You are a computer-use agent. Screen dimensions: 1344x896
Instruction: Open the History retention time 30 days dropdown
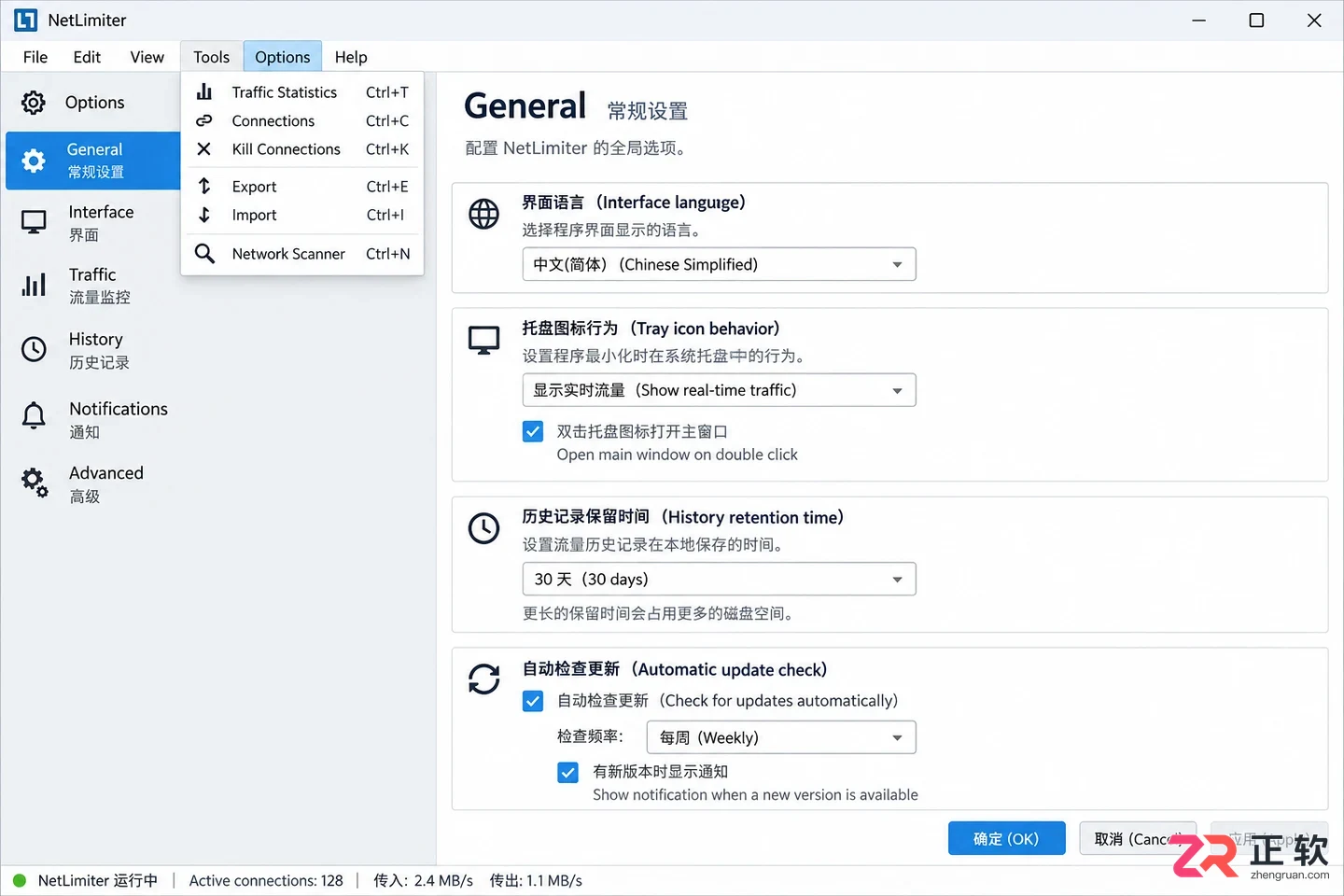tap(719, 579)
